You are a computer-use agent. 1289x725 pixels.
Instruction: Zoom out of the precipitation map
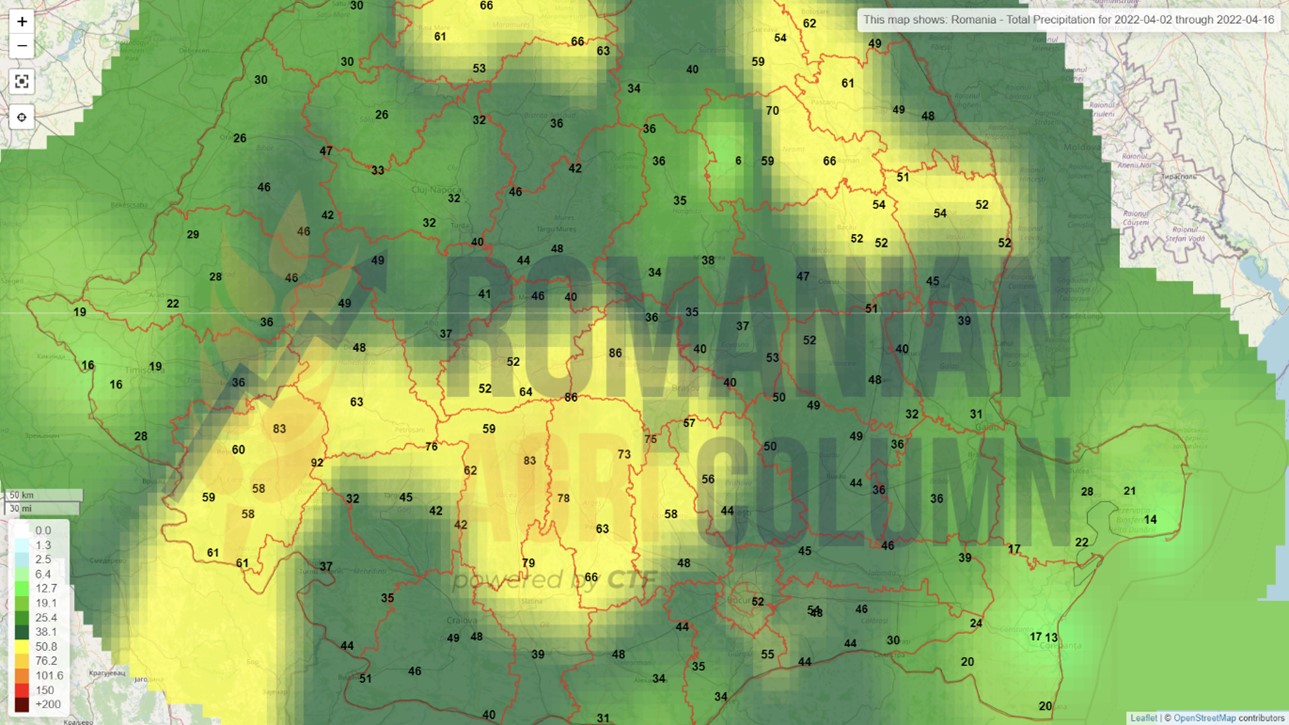tap(22, 46)
